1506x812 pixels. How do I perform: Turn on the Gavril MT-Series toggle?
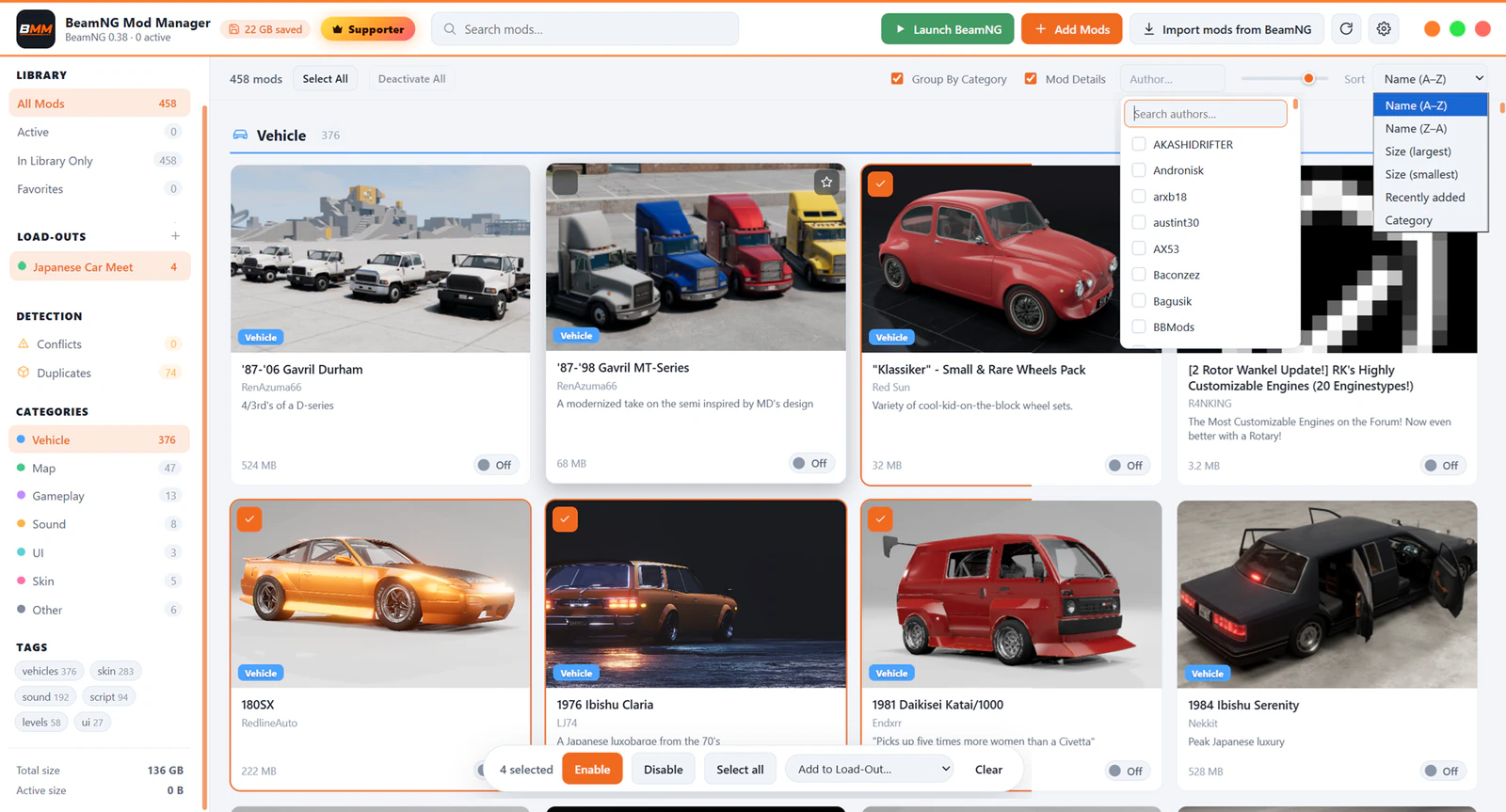click(810, 463)
